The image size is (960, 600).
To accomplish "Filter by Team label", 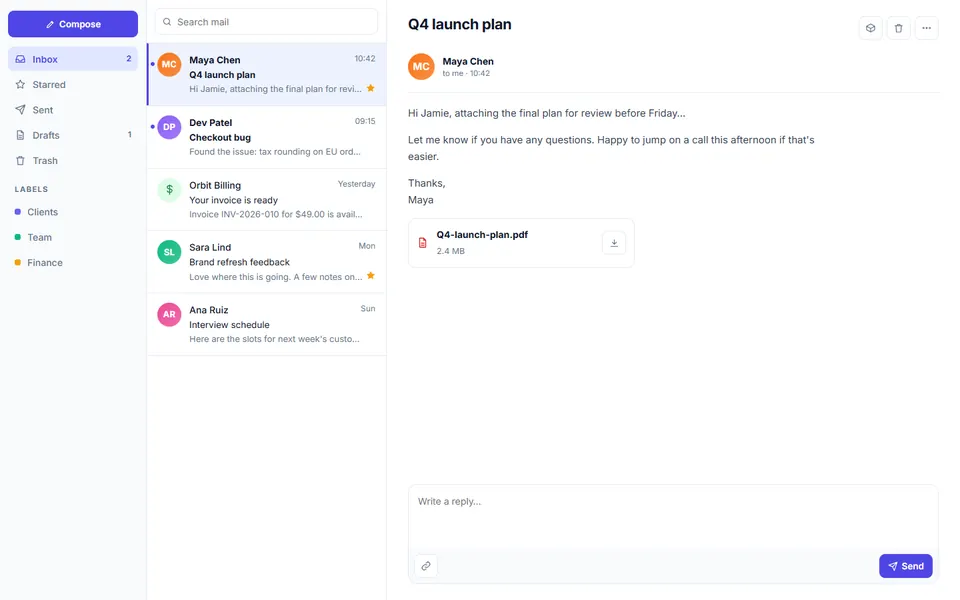I will 73,237.
